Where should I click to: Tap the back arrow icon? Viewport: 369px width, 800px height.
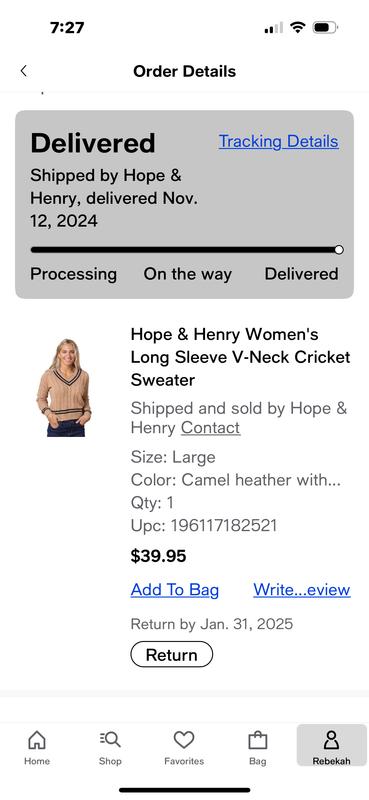click(23, 71)
